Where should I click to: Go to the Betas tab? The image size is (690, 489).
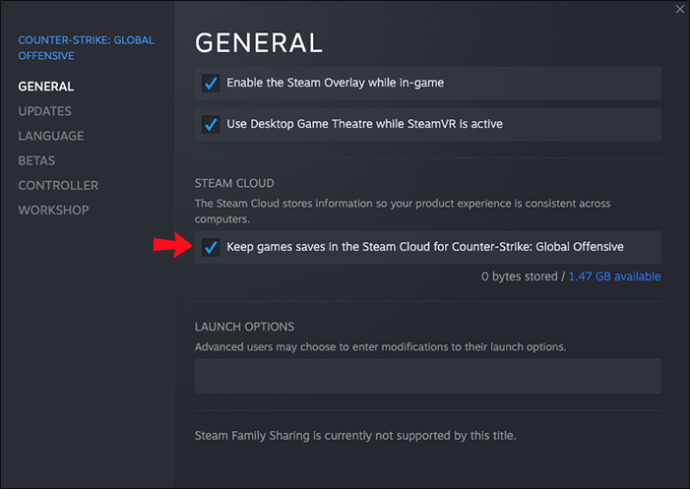click(x=36, y=161)
